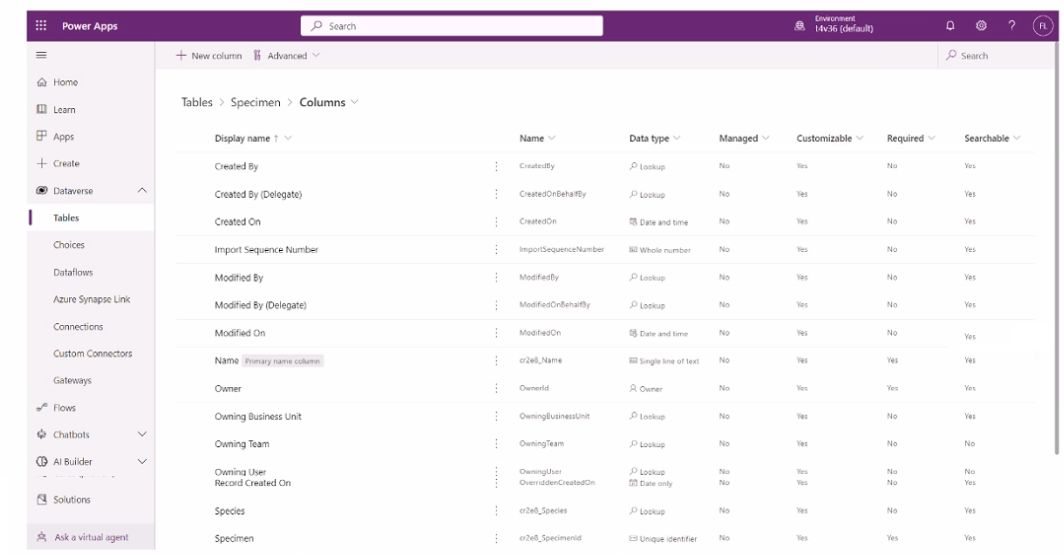Image resolution: width=1064 pixels, height=554 pixels.
Task: Expand the AI Builder section chevron
Action: pos(142,462)
